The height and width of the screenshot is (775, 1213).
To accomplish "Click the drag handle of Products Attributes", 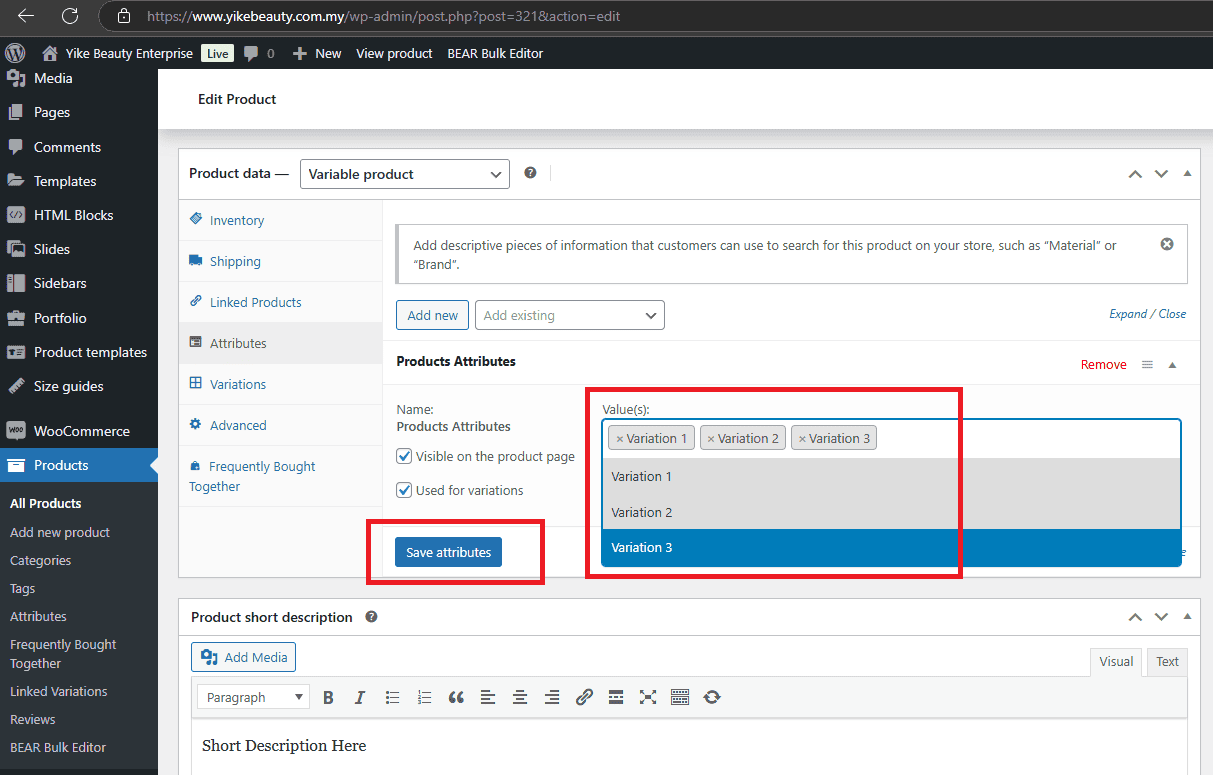I will tap(1147, 365).
